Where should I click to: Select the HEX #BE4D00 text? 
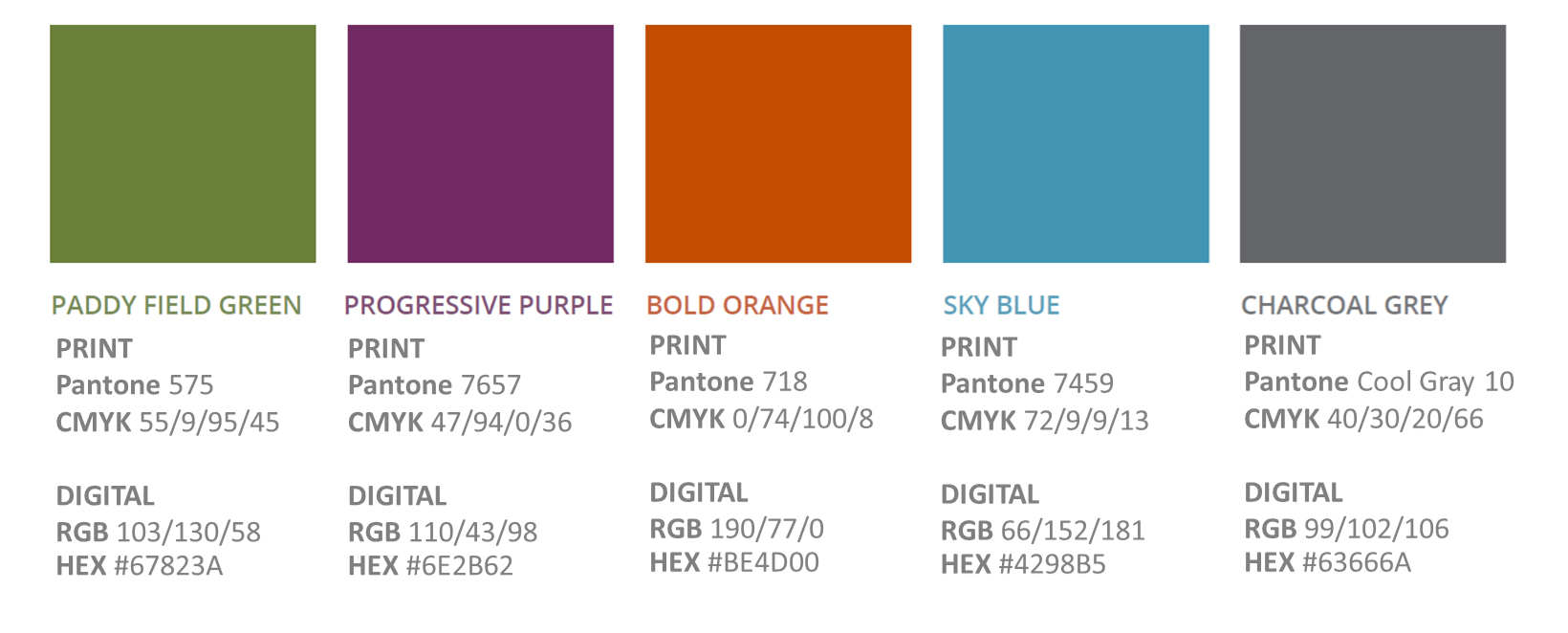[x=734, y=562]
